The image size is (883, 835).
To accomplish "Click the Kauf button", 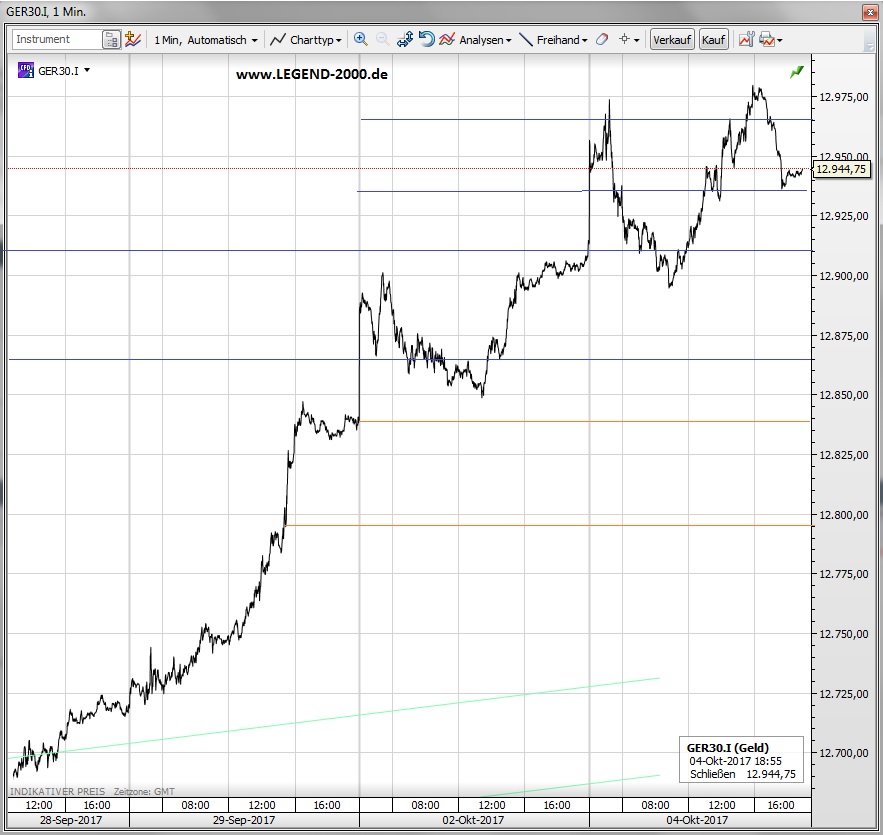I will click(x=713, y=40).
